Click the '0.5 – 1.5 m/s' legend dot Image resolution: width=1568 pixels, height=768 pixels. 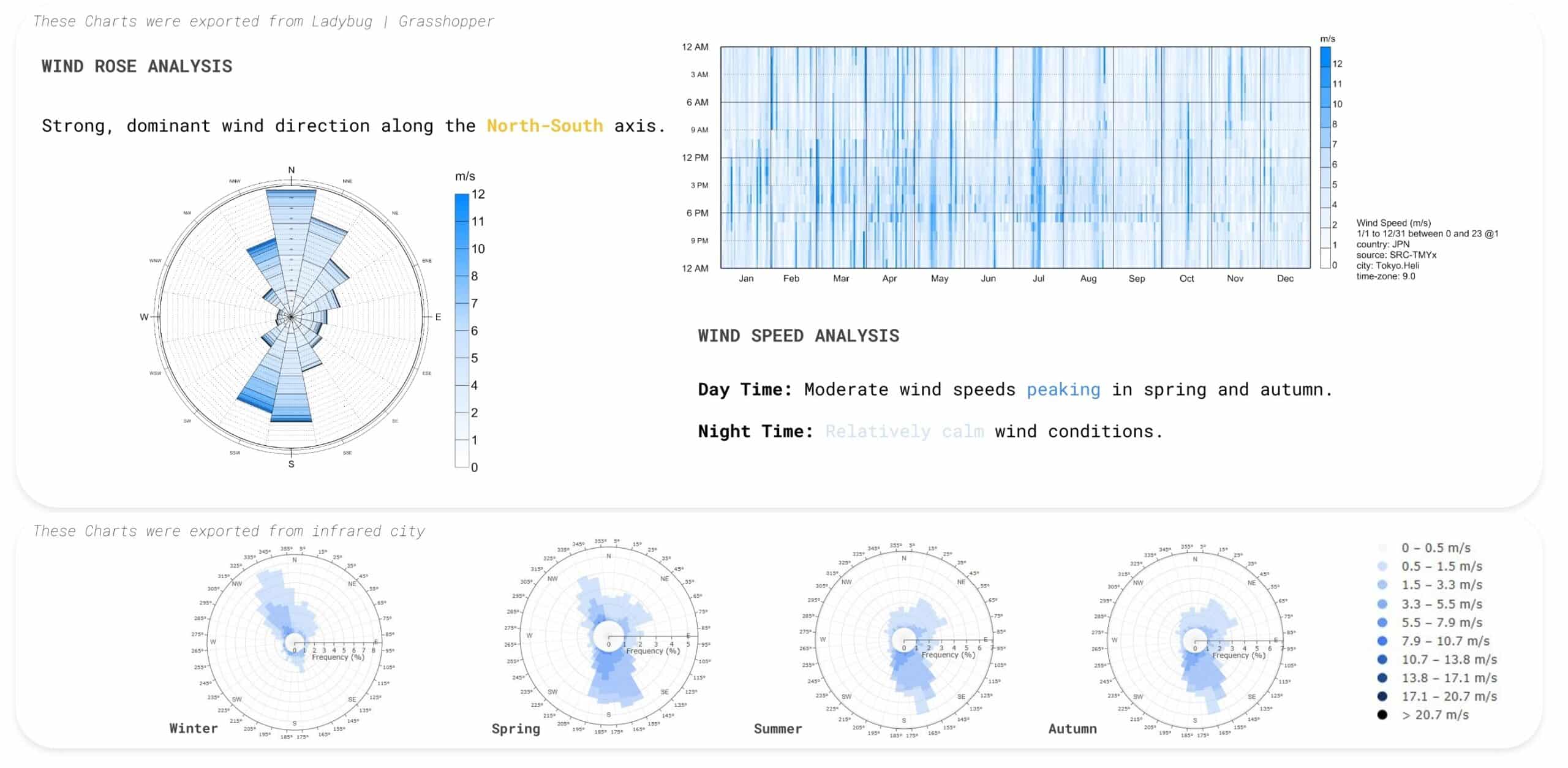click(1382, 567)
